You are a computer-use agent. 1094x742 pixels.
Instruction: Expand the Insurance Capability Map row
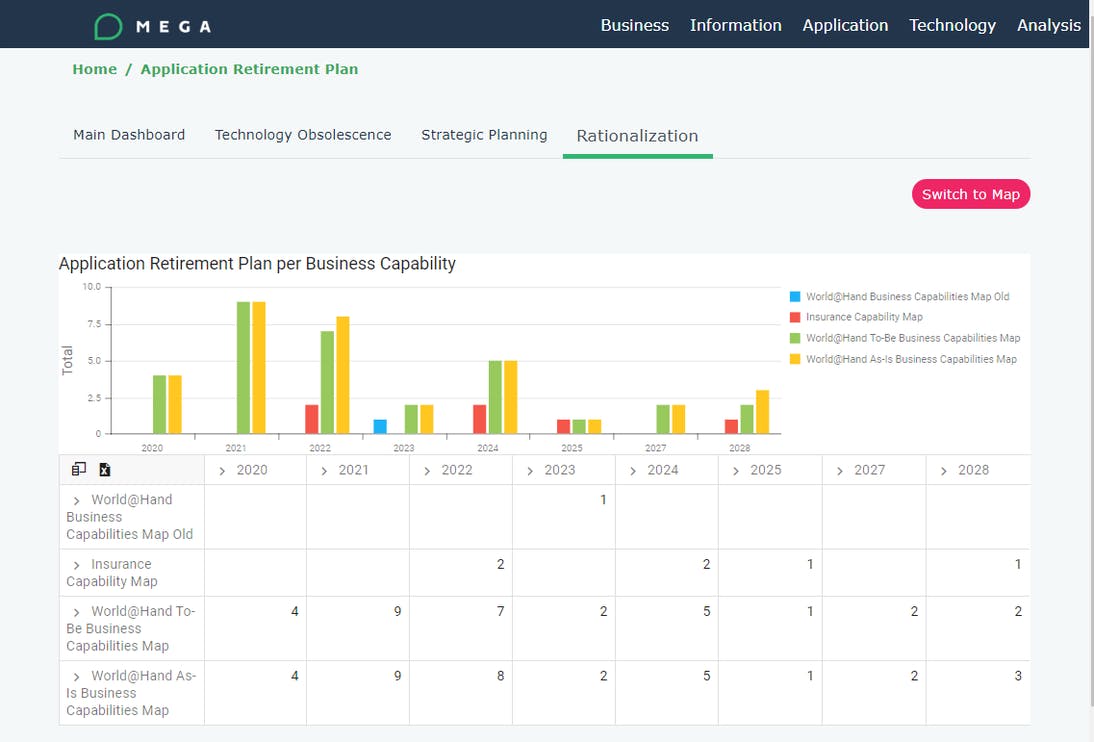point(78,563)
